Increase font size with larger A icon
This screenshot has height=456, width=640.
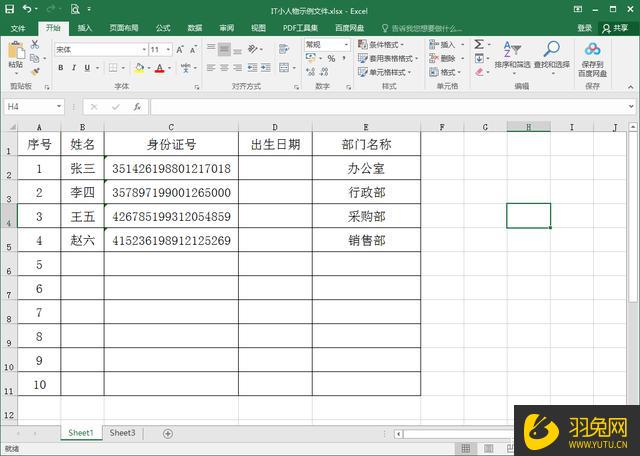(x=180, y=50)
